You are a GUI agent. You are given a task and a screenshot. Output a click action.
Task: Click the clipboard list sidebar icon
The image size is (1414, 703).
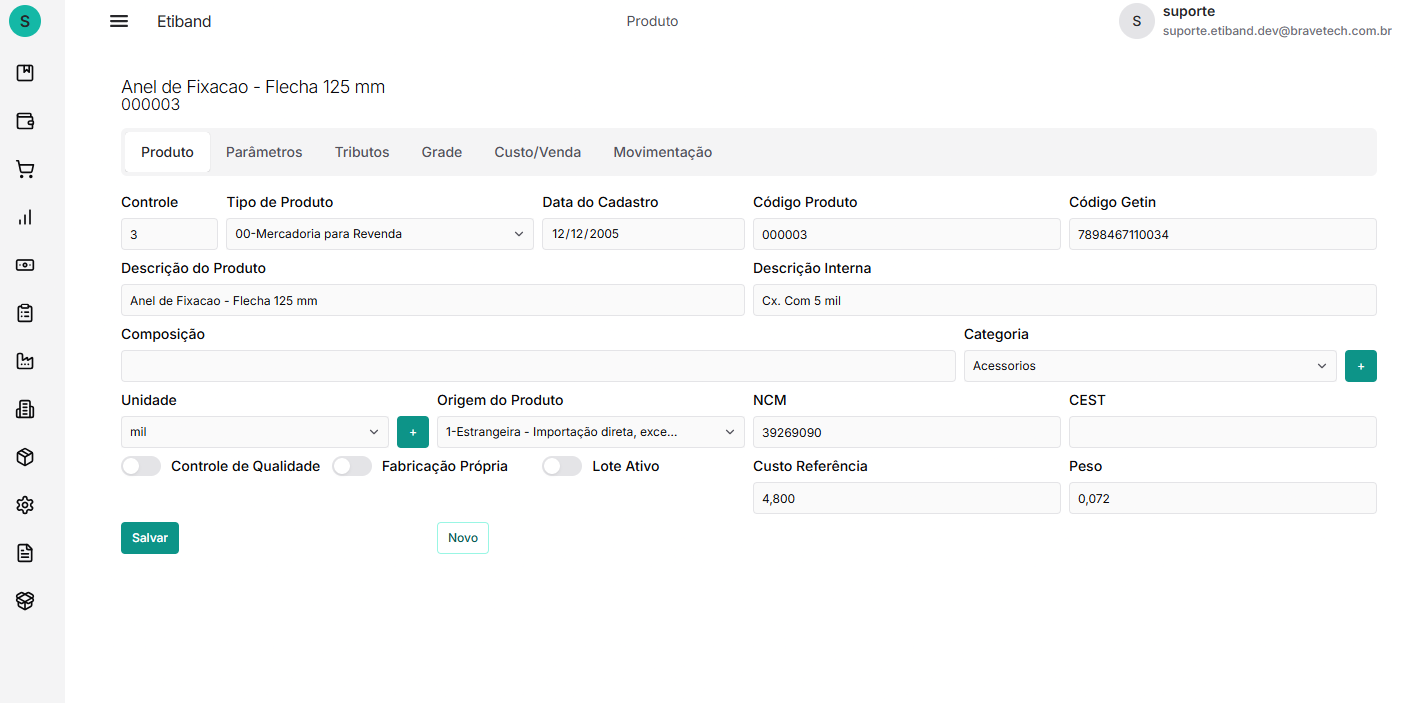click(x=25, y=313)
